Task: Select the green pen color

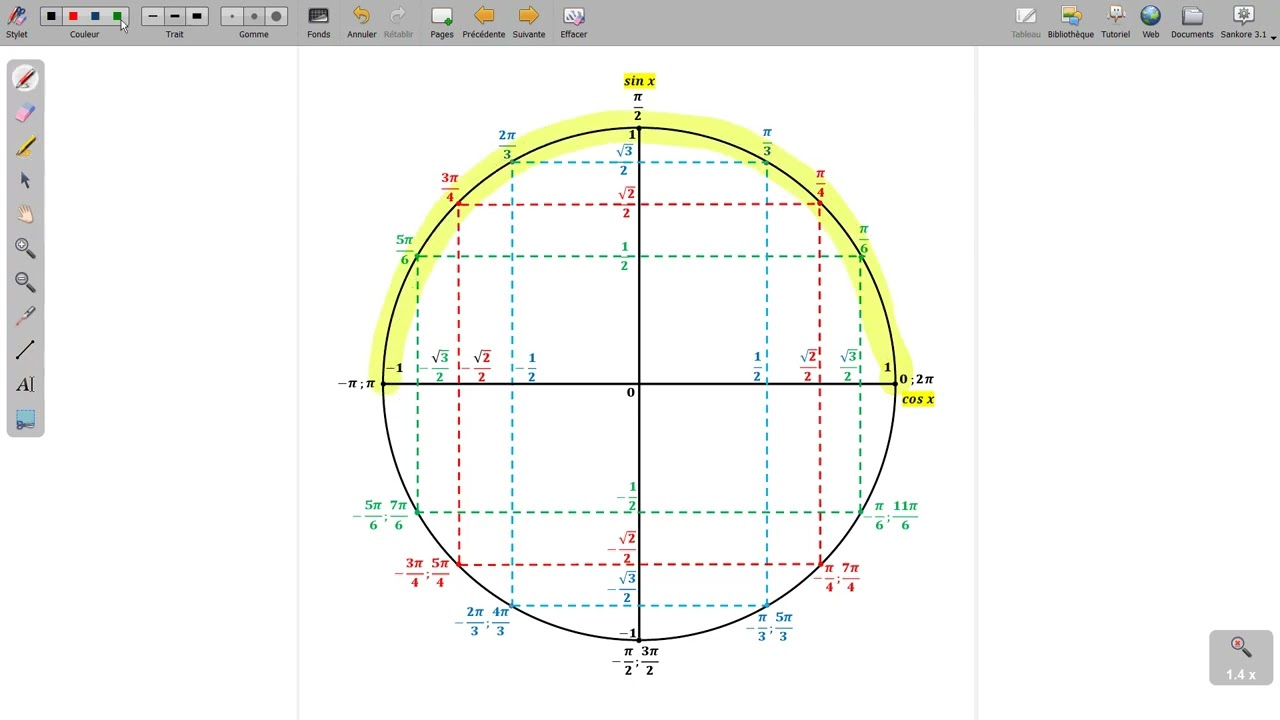Action: tap(117, 16)
